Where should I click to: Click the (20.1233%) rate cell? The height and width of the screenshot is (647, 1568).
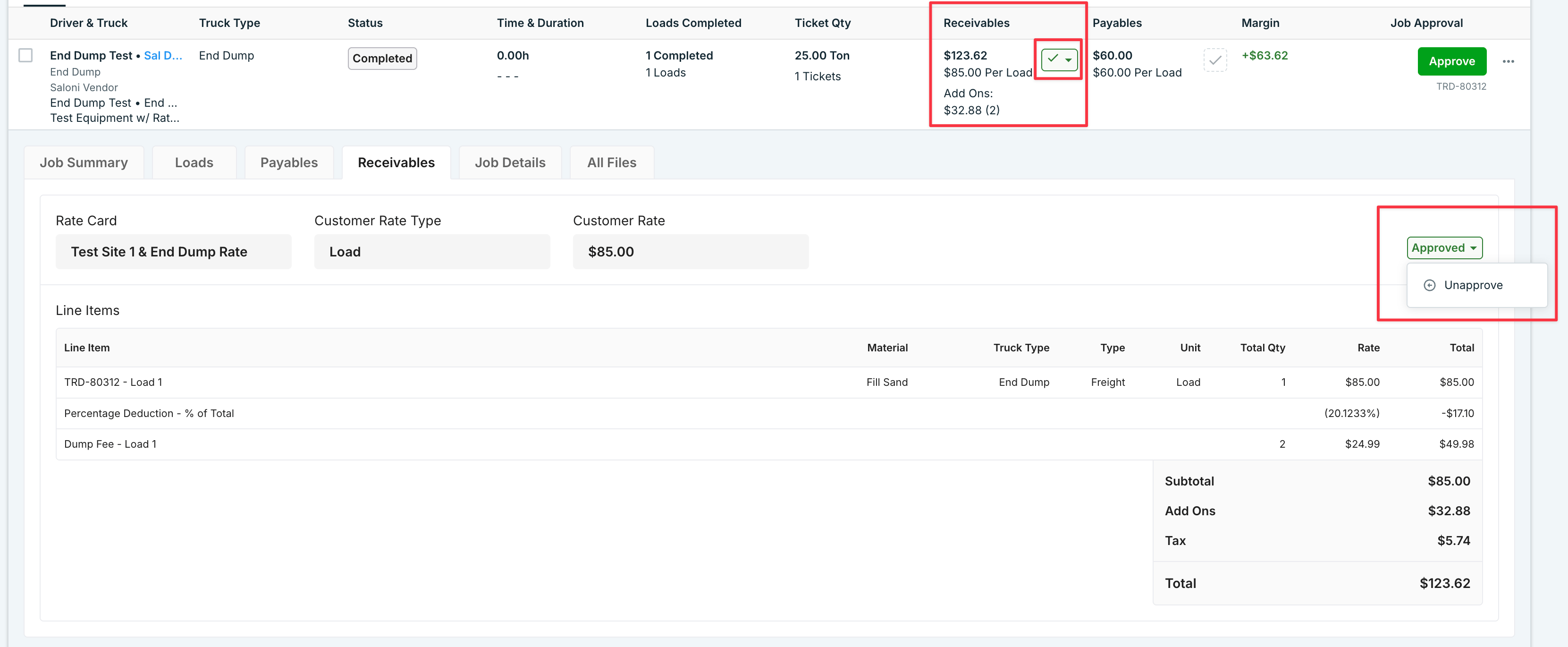click(1351, 413)
